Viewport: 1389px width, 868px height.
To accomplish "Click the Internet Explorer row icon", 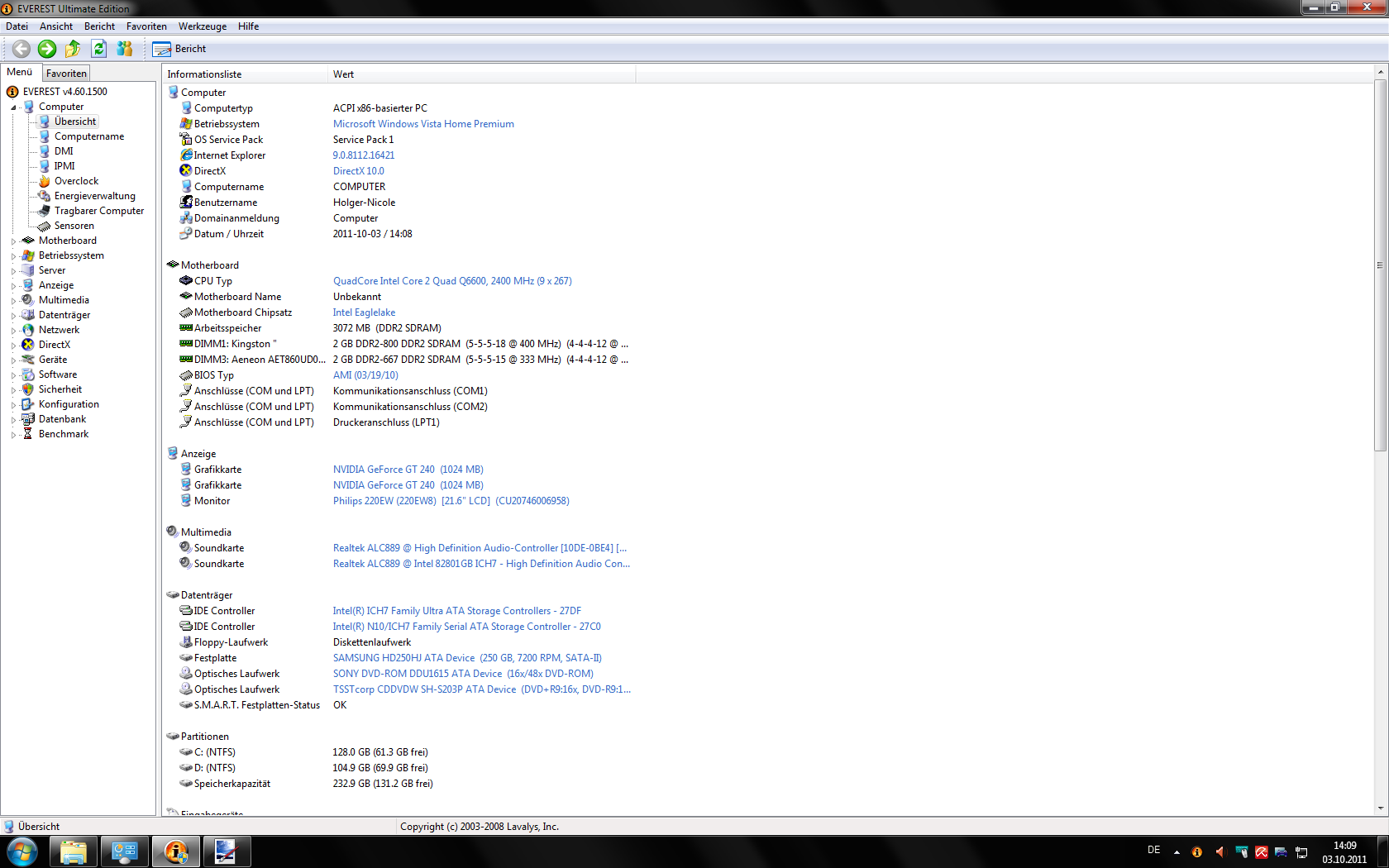I will pos(186,155).
